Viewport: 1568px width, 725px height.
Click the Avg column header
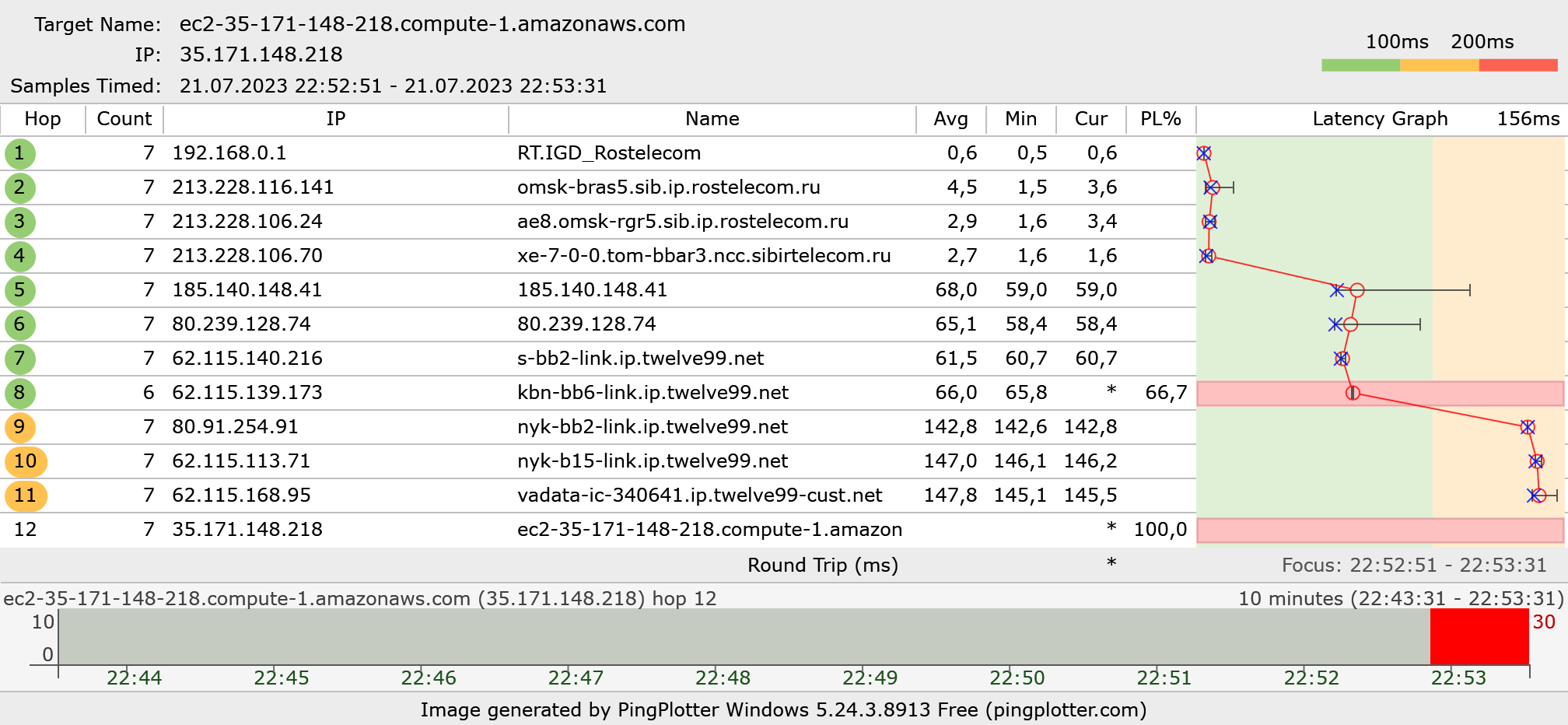click(x=951, y=119)
